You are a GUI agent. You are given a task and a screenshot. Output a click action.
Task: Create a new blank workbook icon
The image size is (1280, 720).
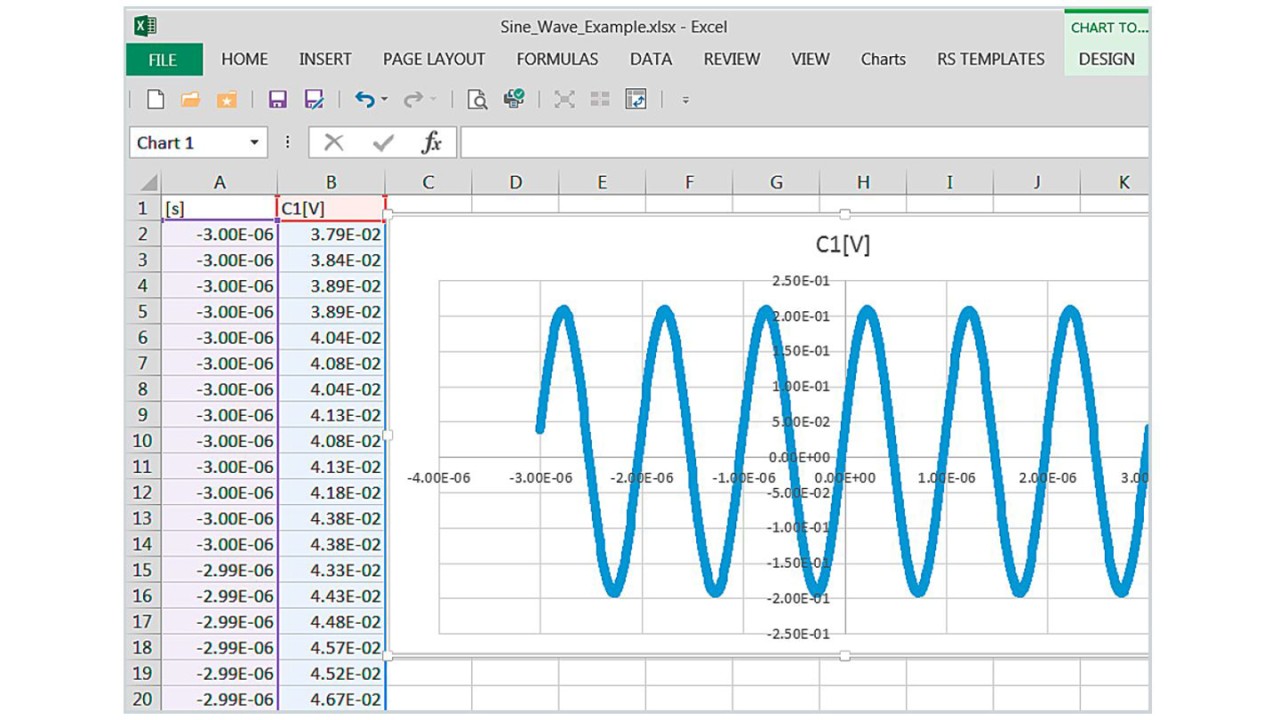pos(156,99)
